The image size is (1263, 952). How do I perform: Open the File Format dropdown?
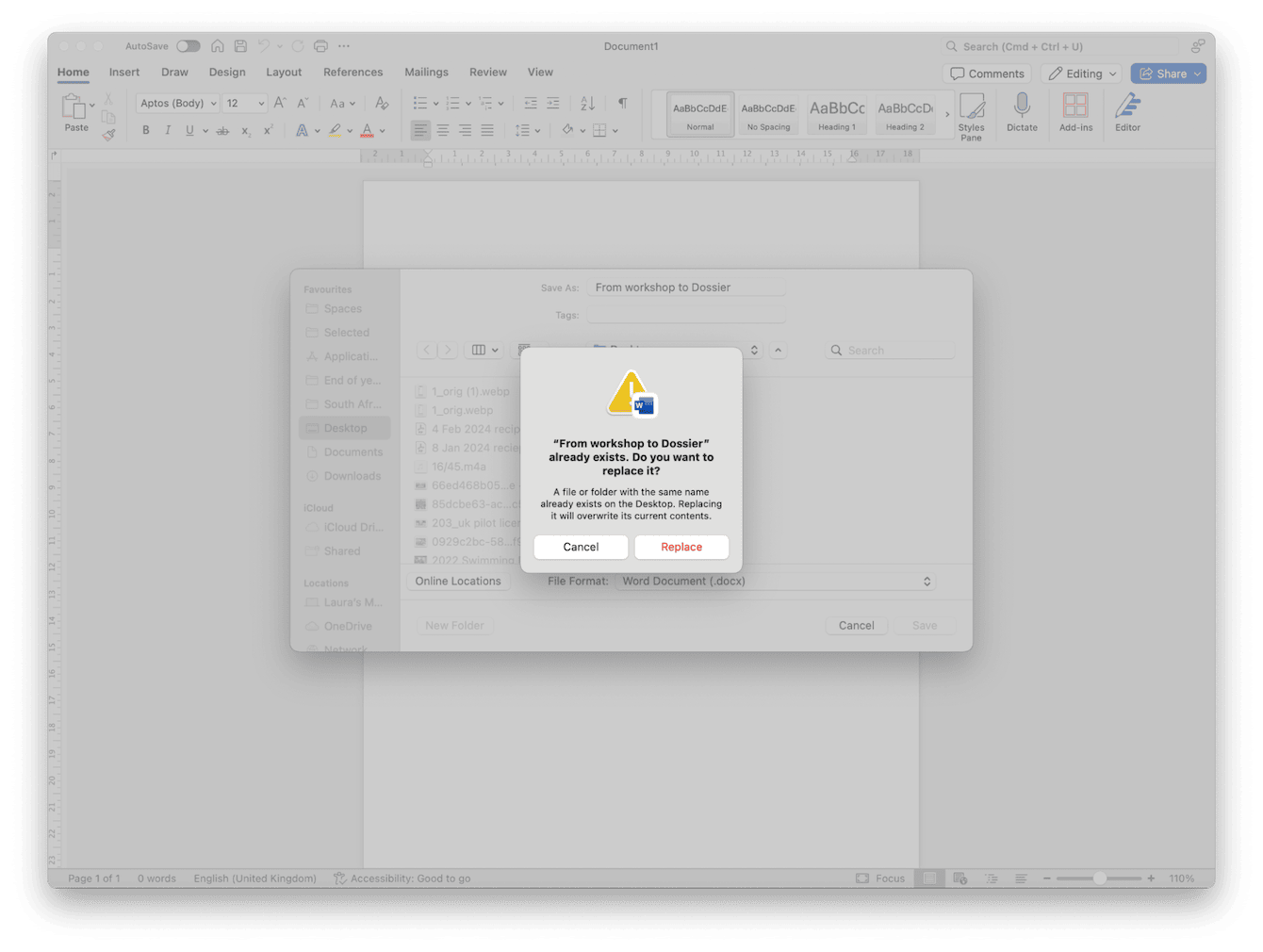777,581
